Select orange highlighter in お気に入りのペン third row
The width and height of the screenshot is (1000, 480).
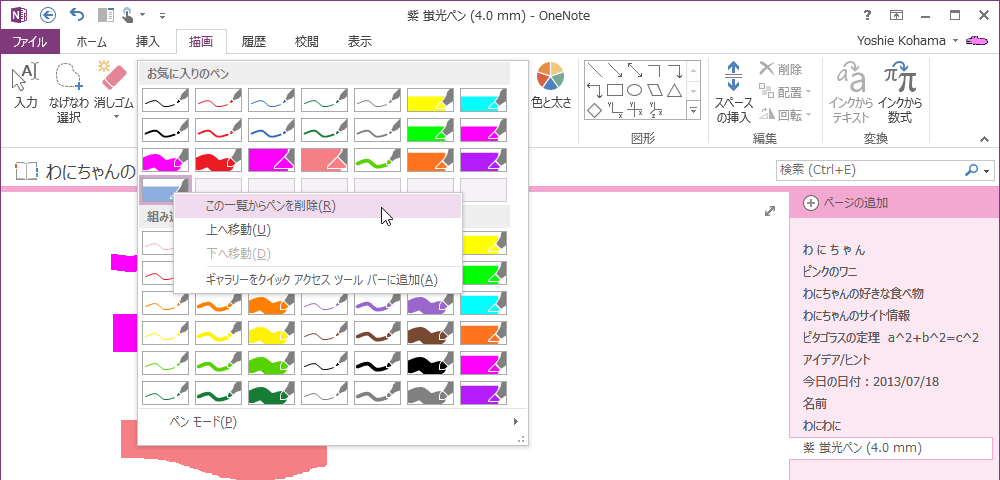pyautogui.click(x=430, y=159)
